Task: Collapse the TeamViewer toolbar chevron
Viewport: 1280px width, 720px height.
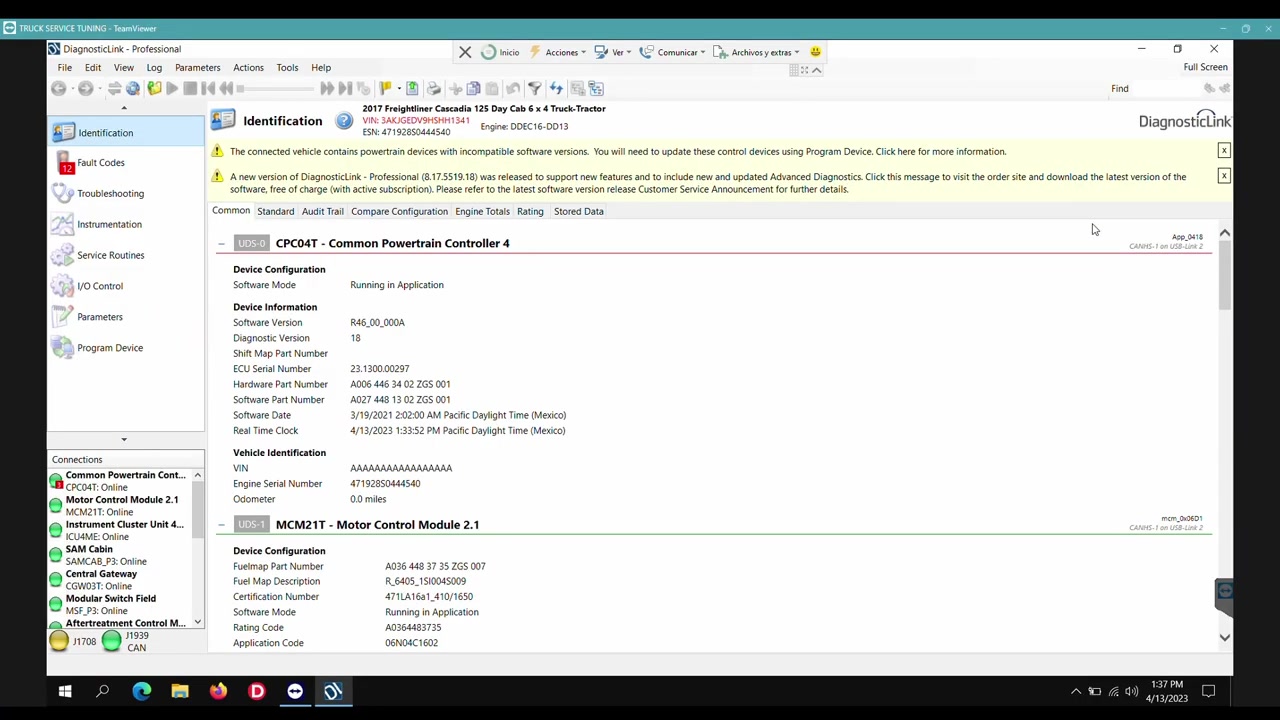Action: (x=817, y=70)
